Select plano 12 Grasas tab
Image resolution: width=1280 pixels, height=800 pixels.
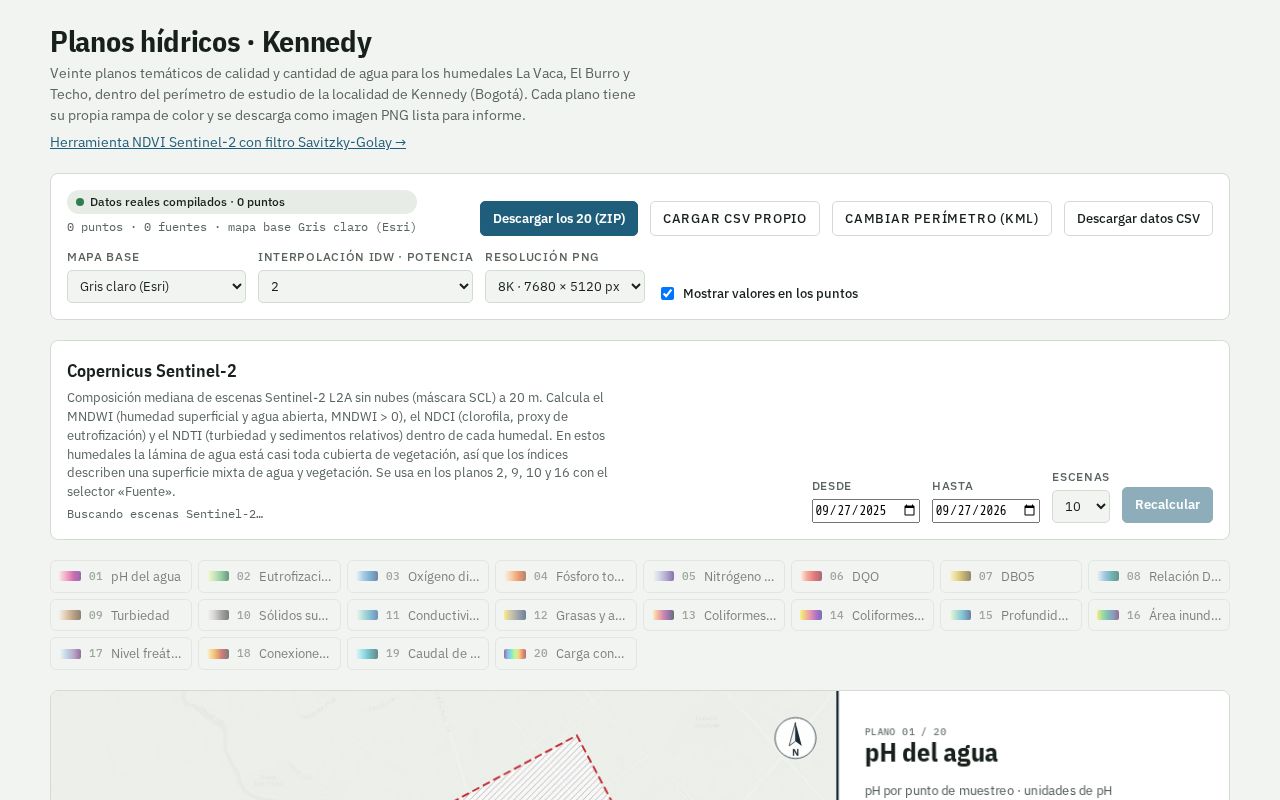[566, 615]
